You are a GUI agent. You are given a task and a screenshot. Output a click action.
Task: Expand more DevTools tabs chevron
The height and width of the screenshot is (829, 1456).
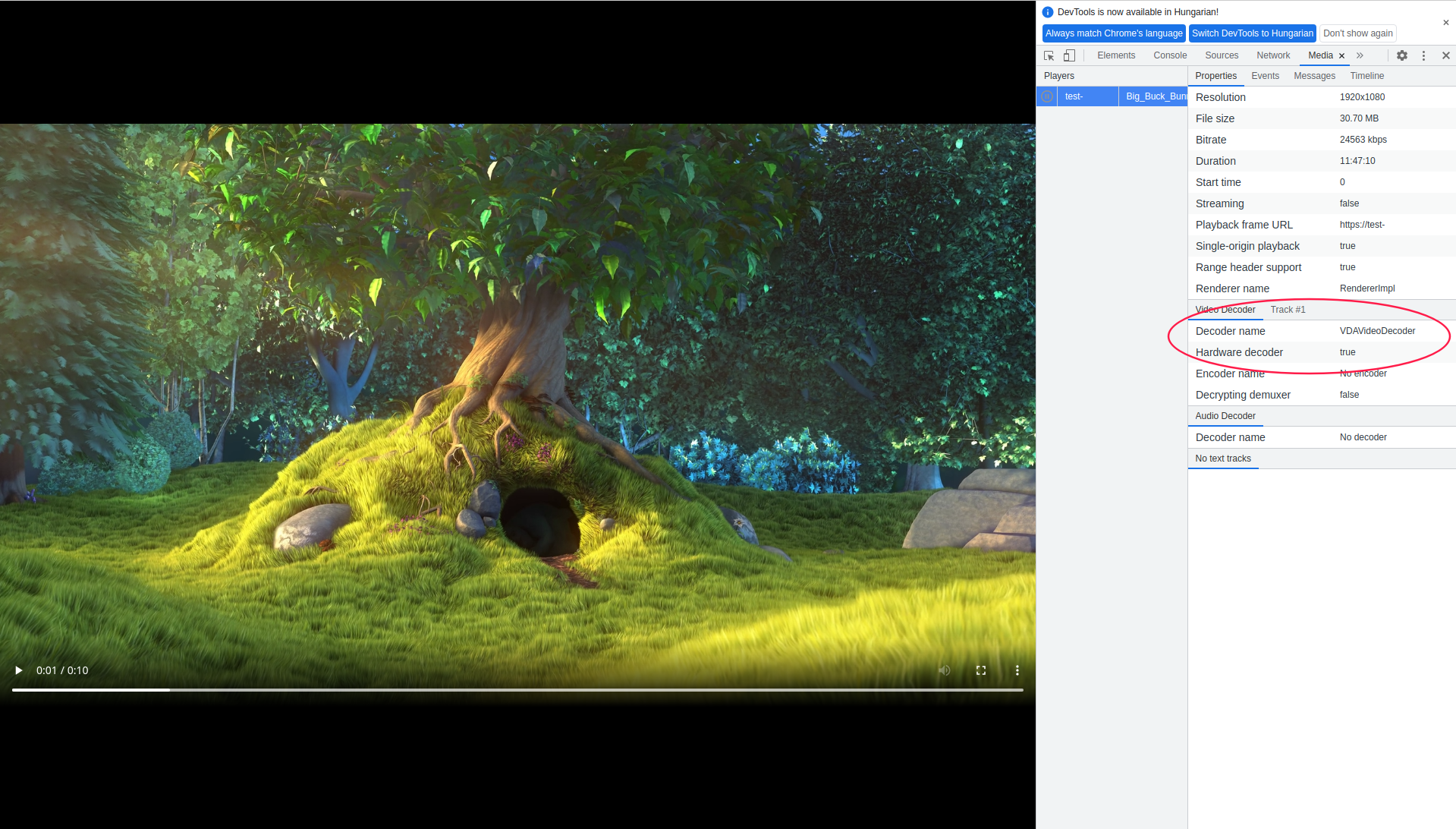coord(1360,55)
